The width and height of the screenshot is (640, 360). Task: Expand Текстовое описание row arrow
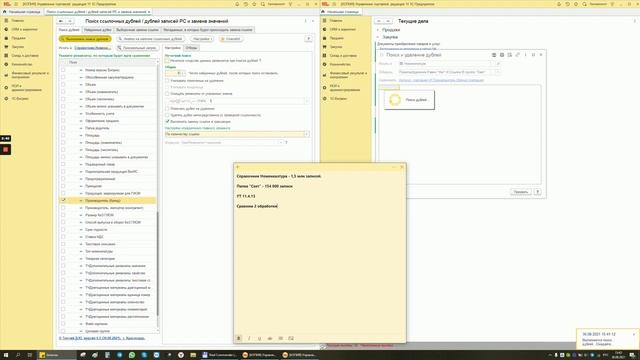click(x=81, y=244)
